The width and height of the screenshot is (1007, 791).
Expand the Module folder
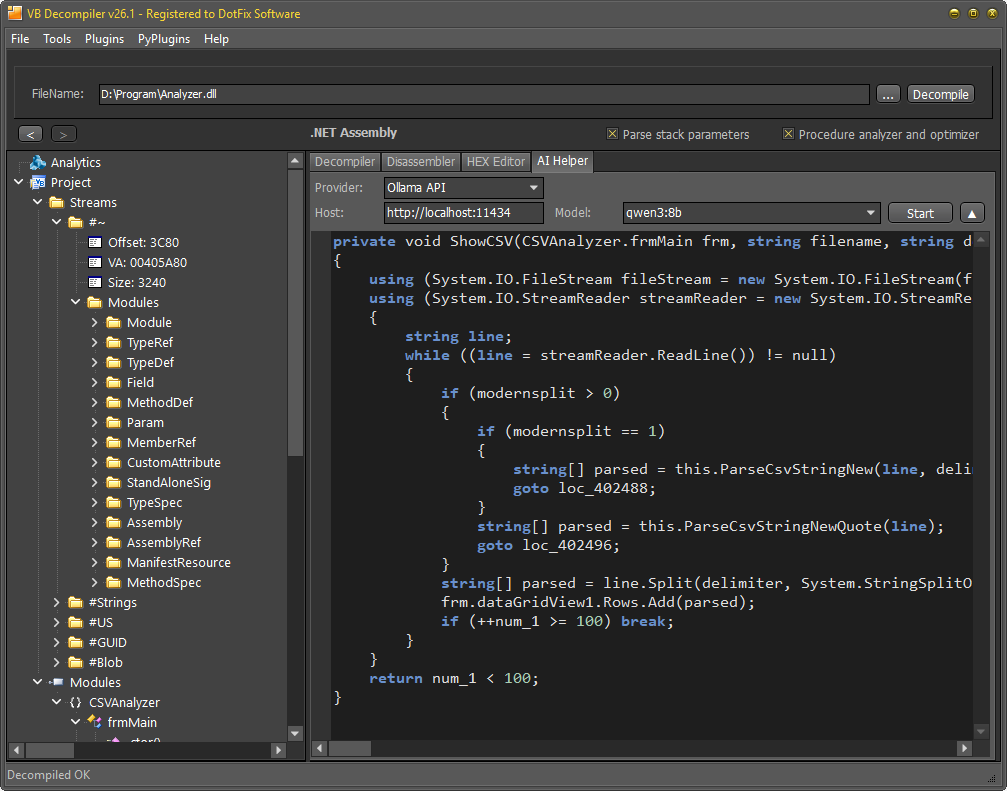(x=94, y=322)
